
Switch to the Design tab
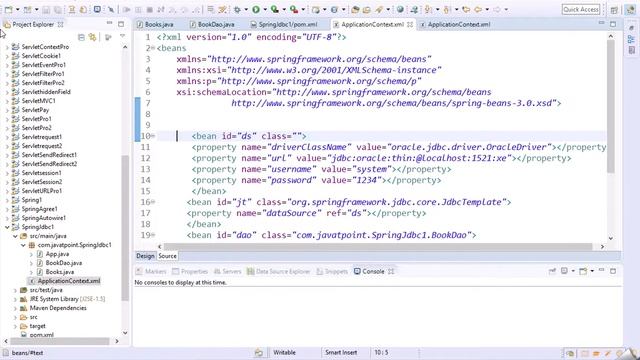pyautogui.click(x=145, y=256)
